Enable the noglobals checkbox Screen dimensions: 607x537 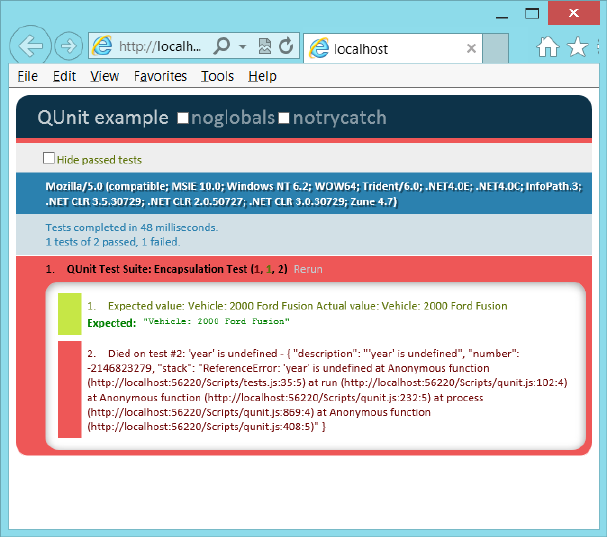183,118
